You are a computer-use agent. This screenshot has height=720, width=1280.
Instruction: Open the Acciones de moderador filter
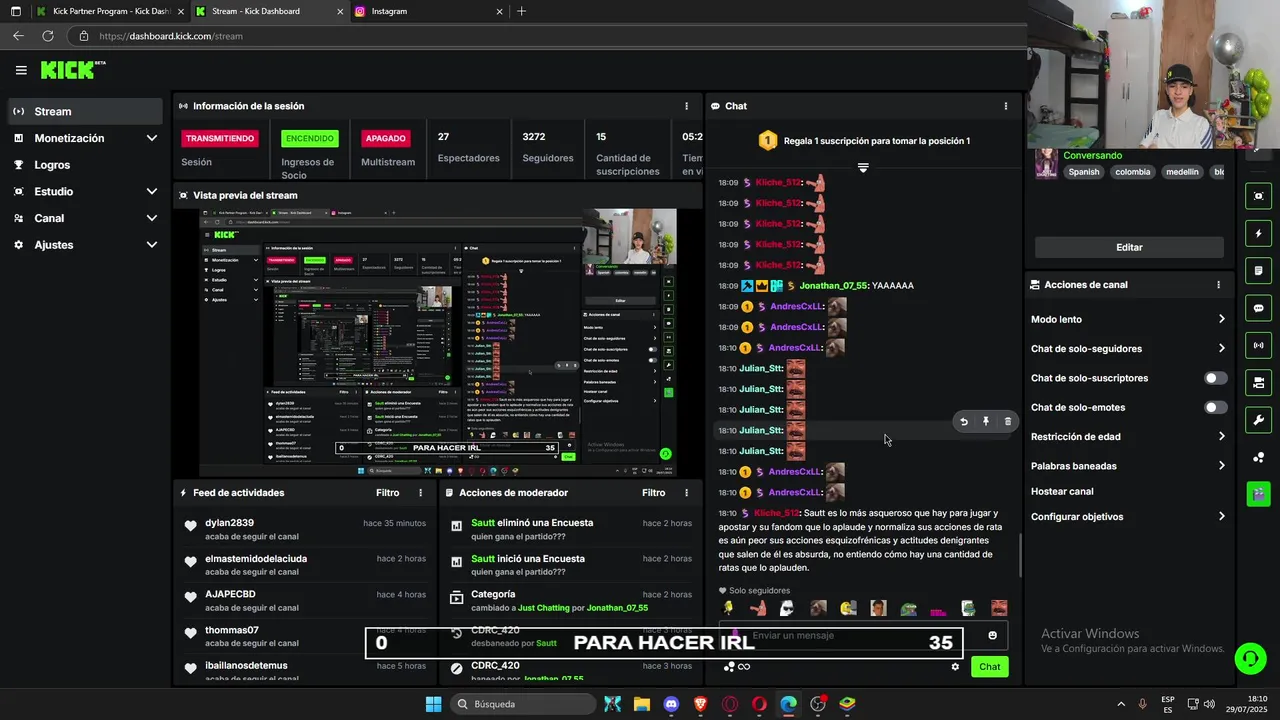(653, 493)
